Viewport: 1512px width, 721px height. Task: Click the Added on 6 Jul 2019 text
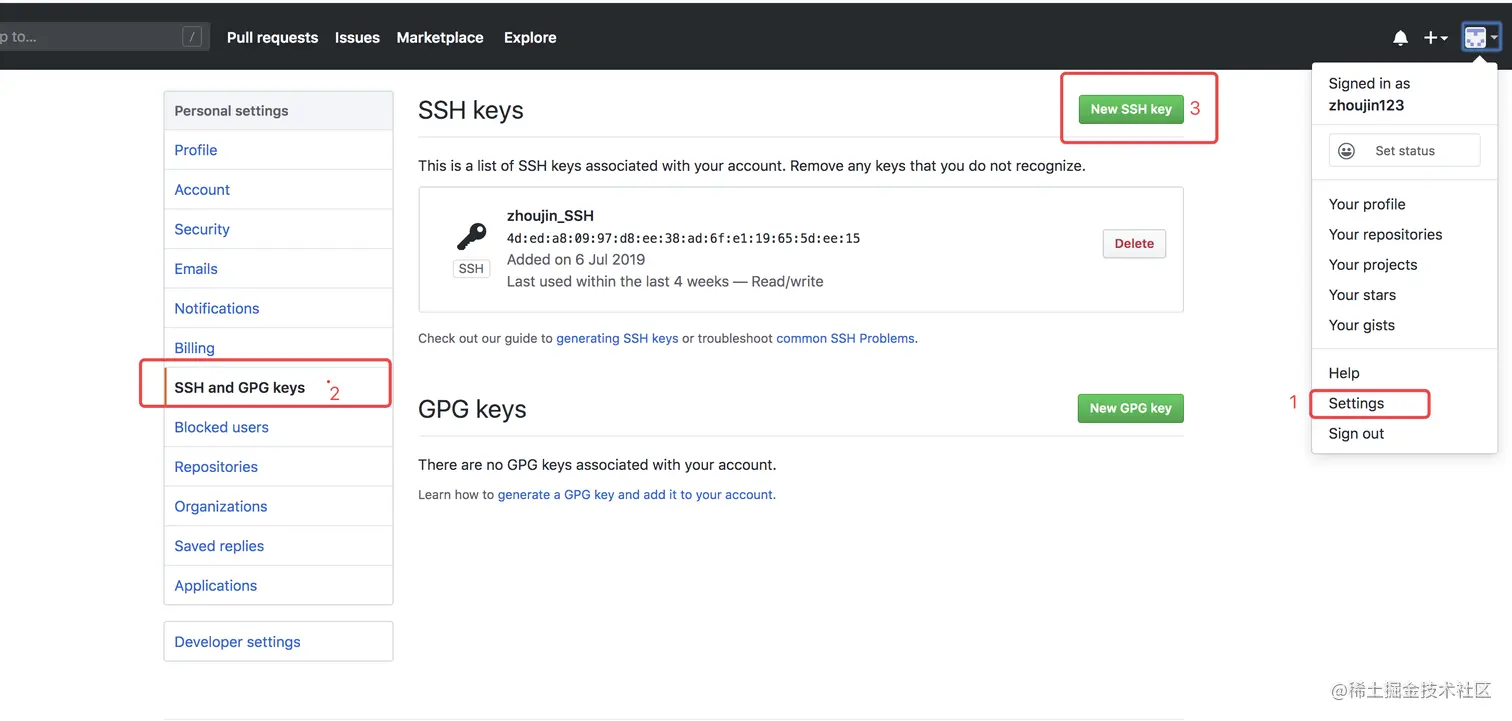click(576, 260)
